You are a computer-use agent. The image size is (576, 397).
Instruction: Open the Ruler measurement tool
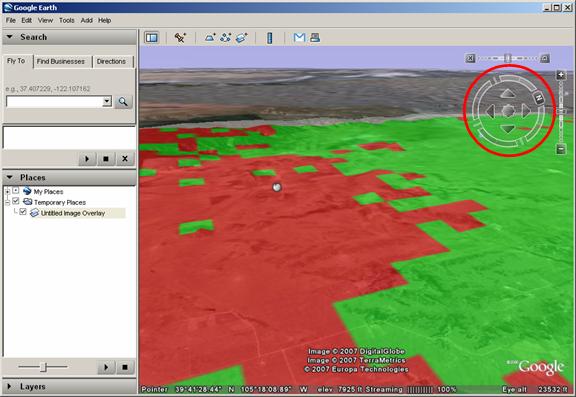tap(270, 38)
